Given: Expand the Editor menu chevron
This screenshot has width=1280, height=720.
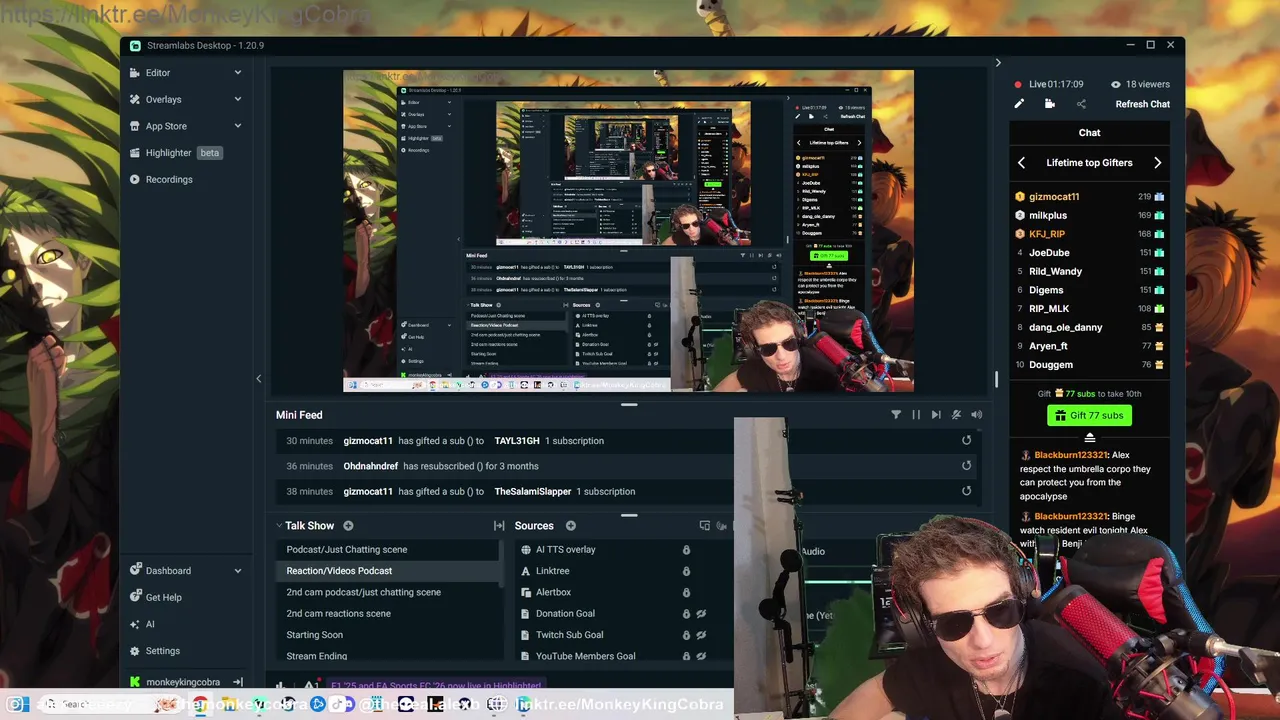Looking at the screenshot, I should [238, 73].
